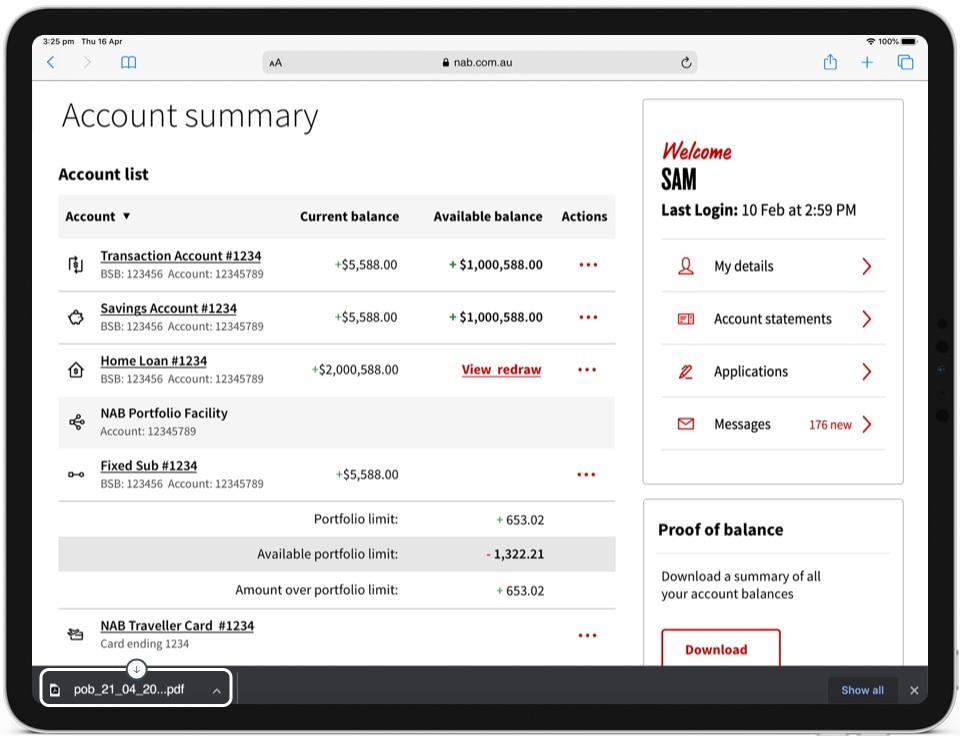Click the Home Loan balance +$2,000,588.00
Viewport: 960px width, 740px height.
[355, 370]
